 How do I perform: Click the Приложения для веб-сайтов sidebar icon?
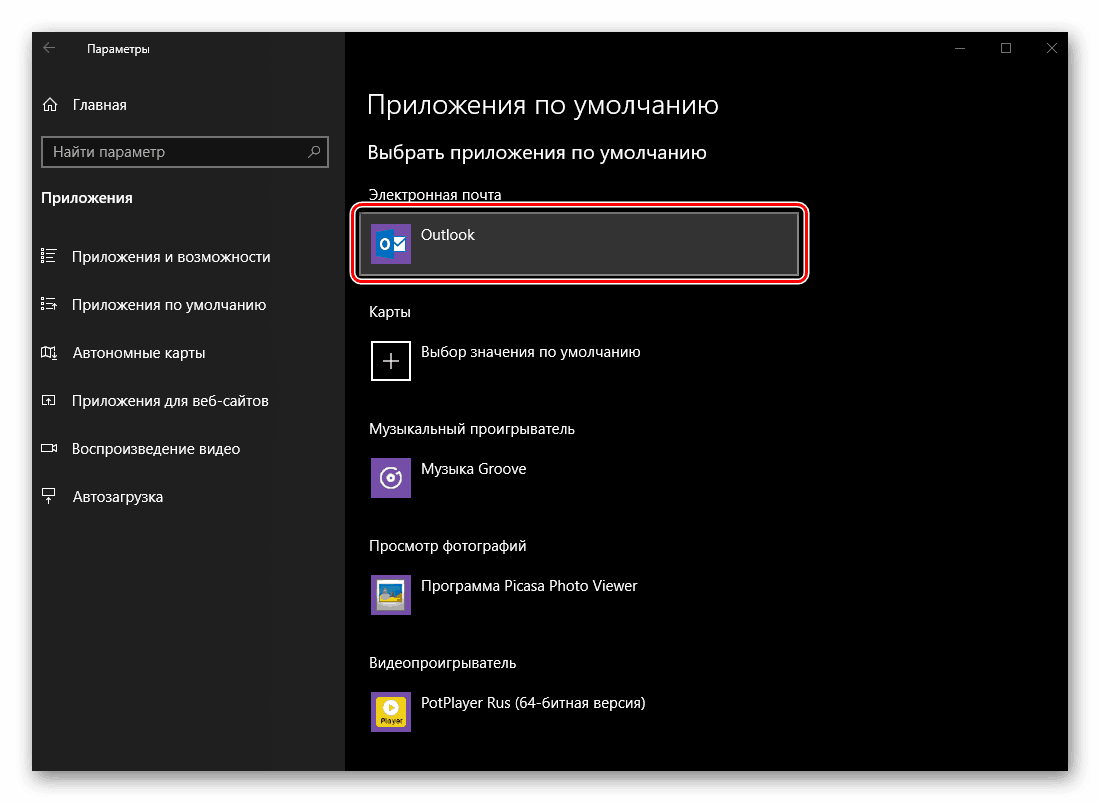[49, 400]
